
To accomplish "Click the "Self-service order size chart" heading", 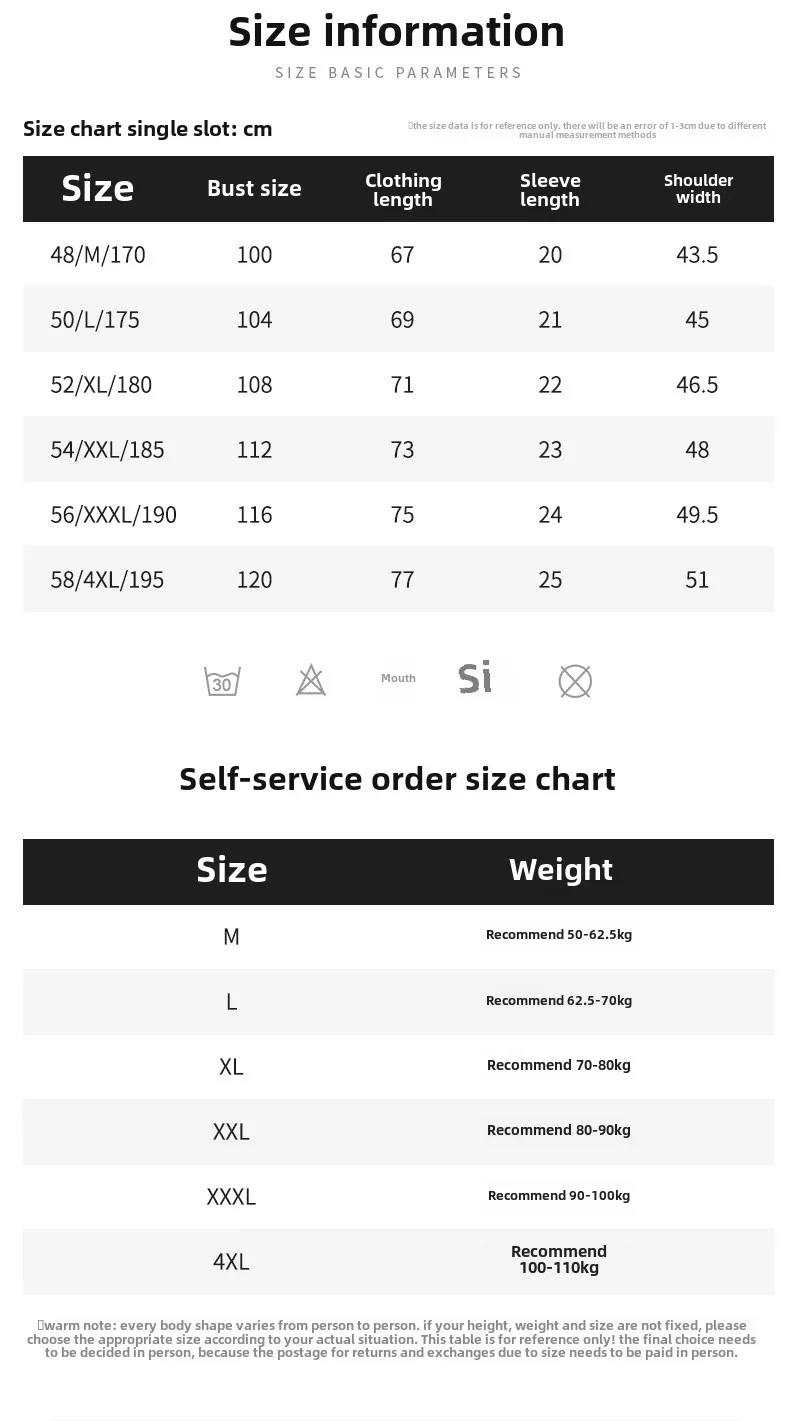I will click(x=397, y=779).
